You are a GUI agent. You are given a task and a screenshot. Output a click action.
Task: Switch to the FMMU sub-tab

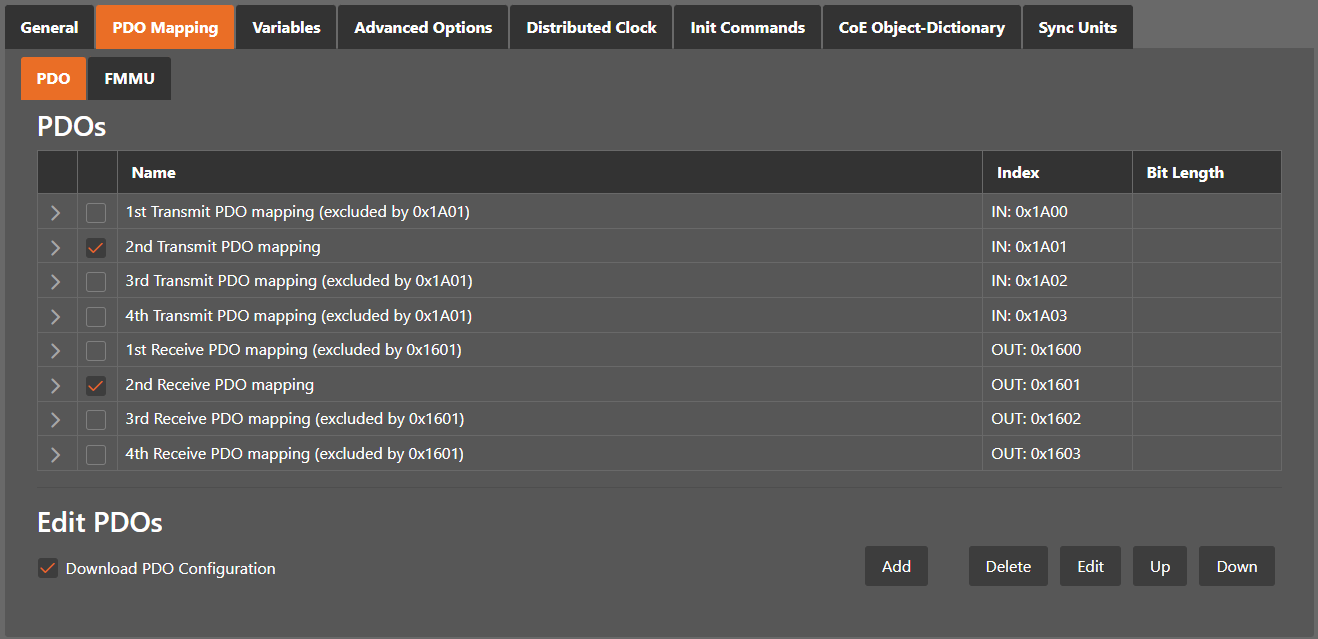tap(129, 78)
